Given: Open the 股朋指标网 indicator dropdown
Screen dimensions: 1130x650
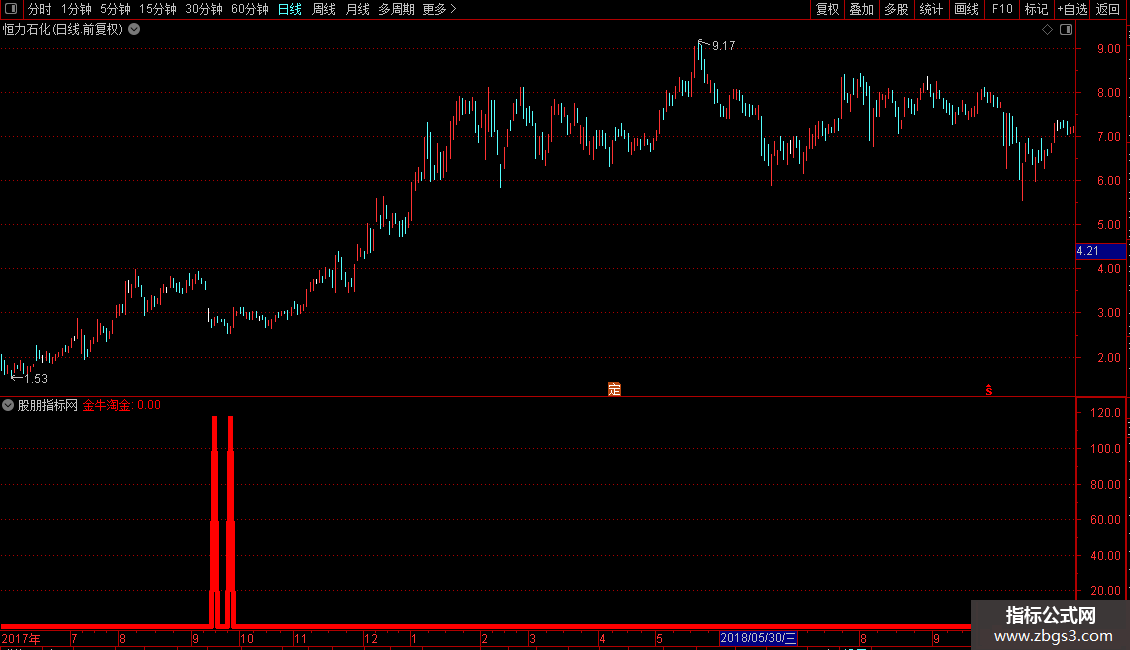Looking at the screenshot, I should (x=8, y=405).
